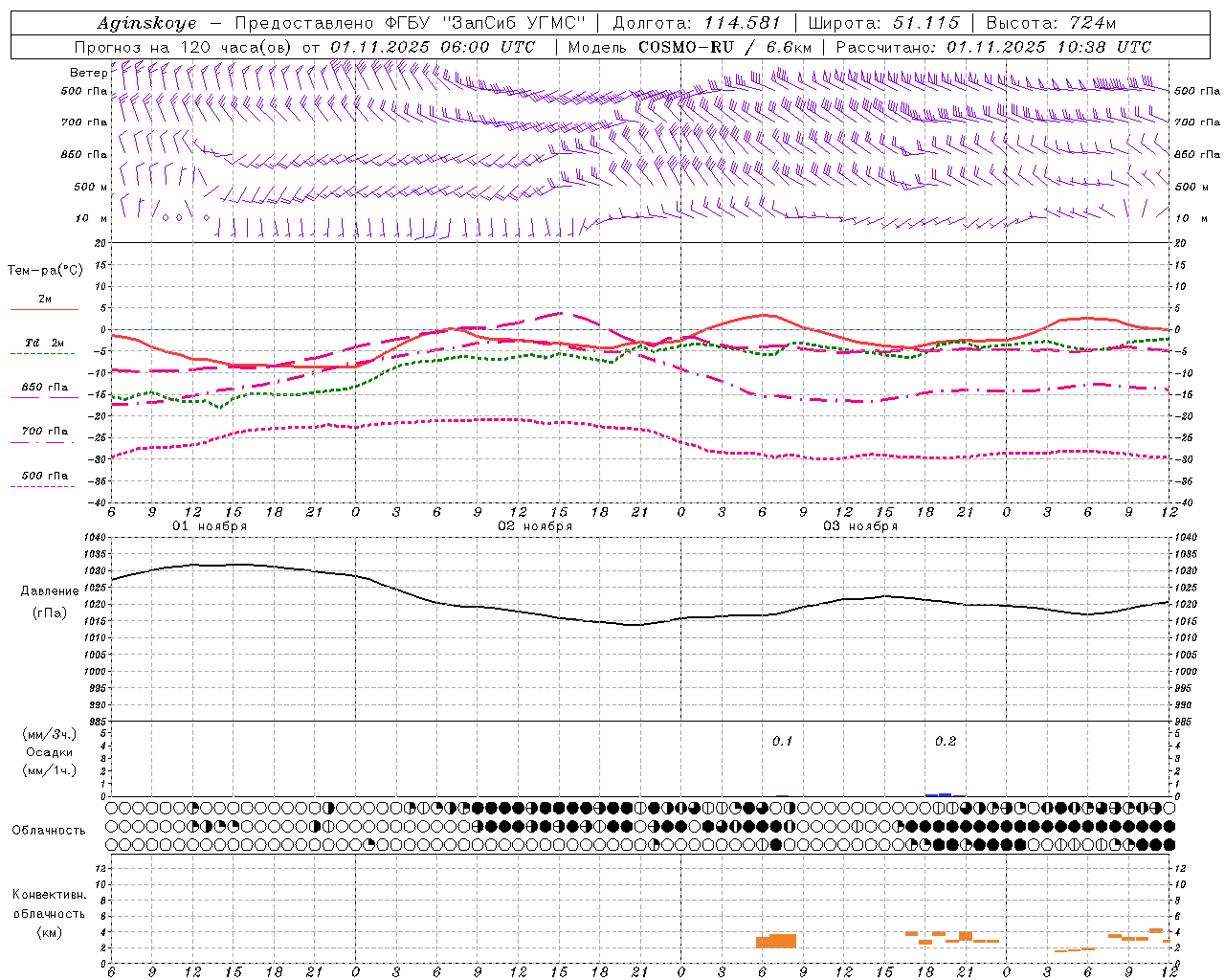1225x980 pixels.
Task: Click the (гПа) unit under Давление
Action: [50, 612]
